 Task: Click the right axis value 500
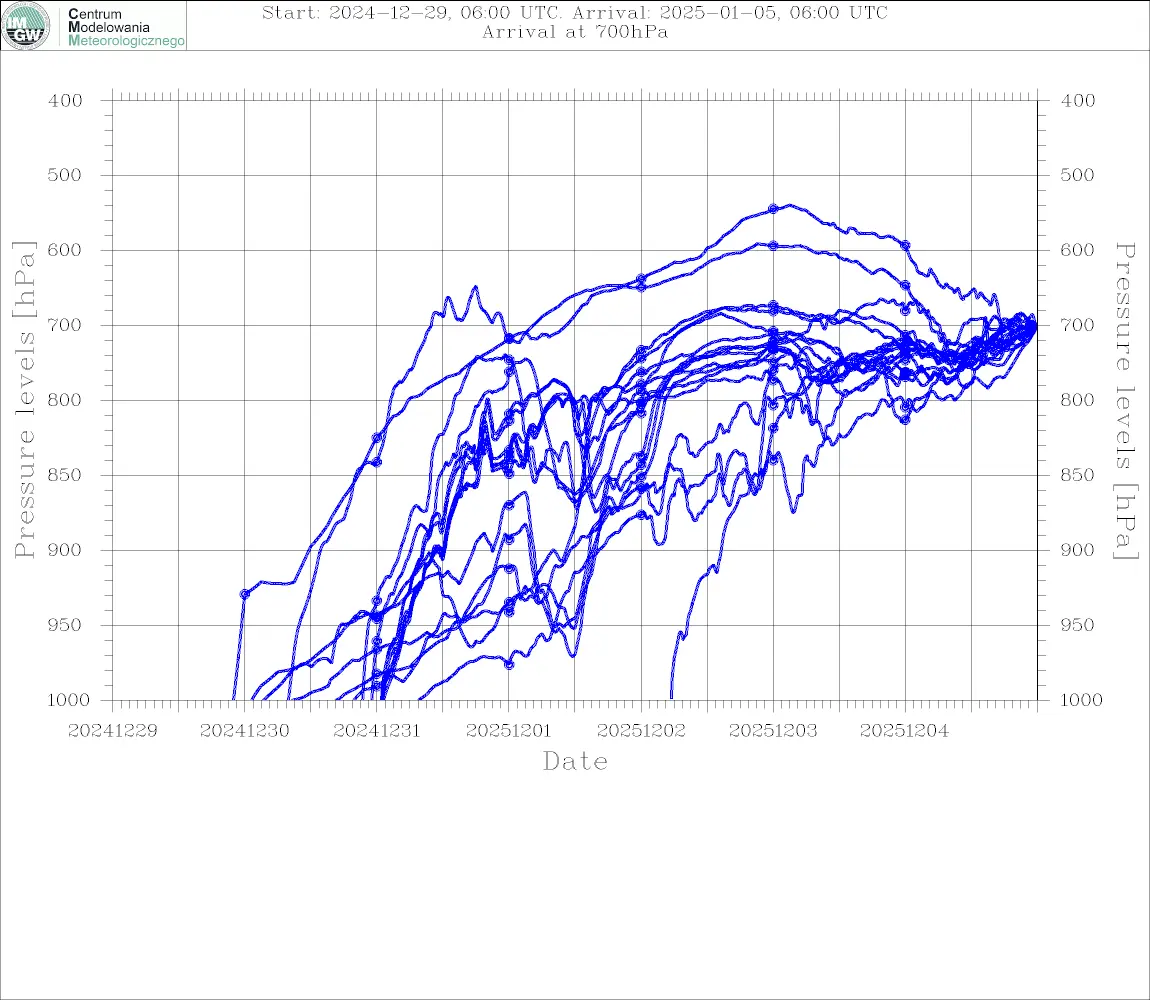click(x=1078, y=175)
